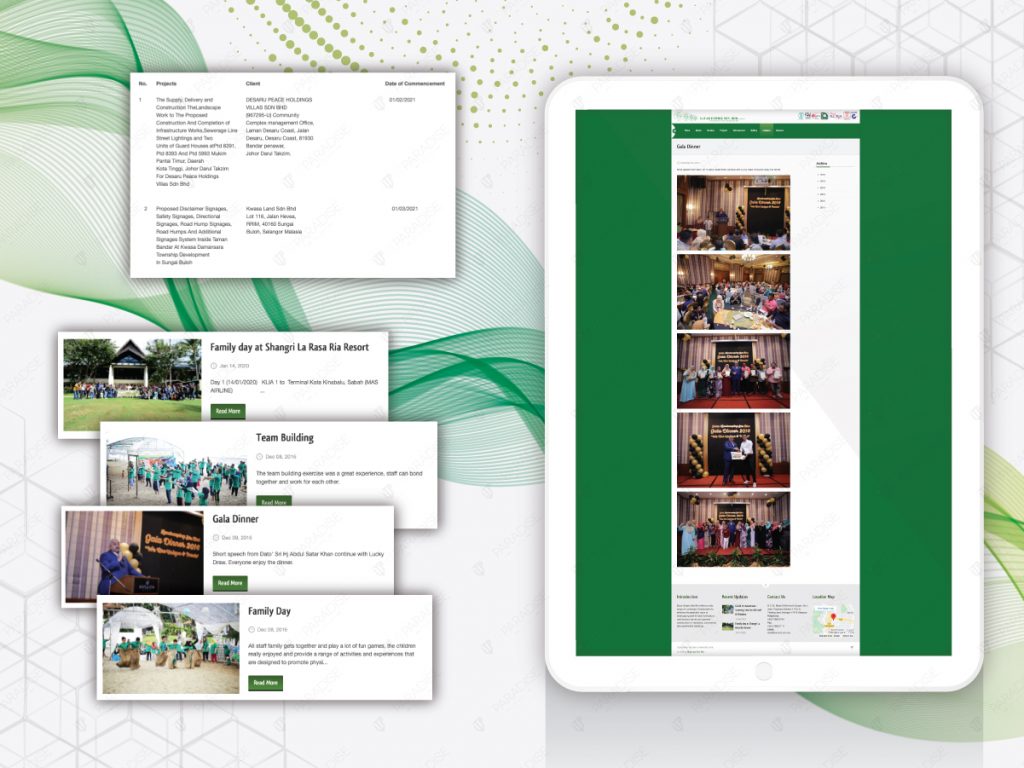Click the partner logos strip in tablet header

(x=828, y=116)
